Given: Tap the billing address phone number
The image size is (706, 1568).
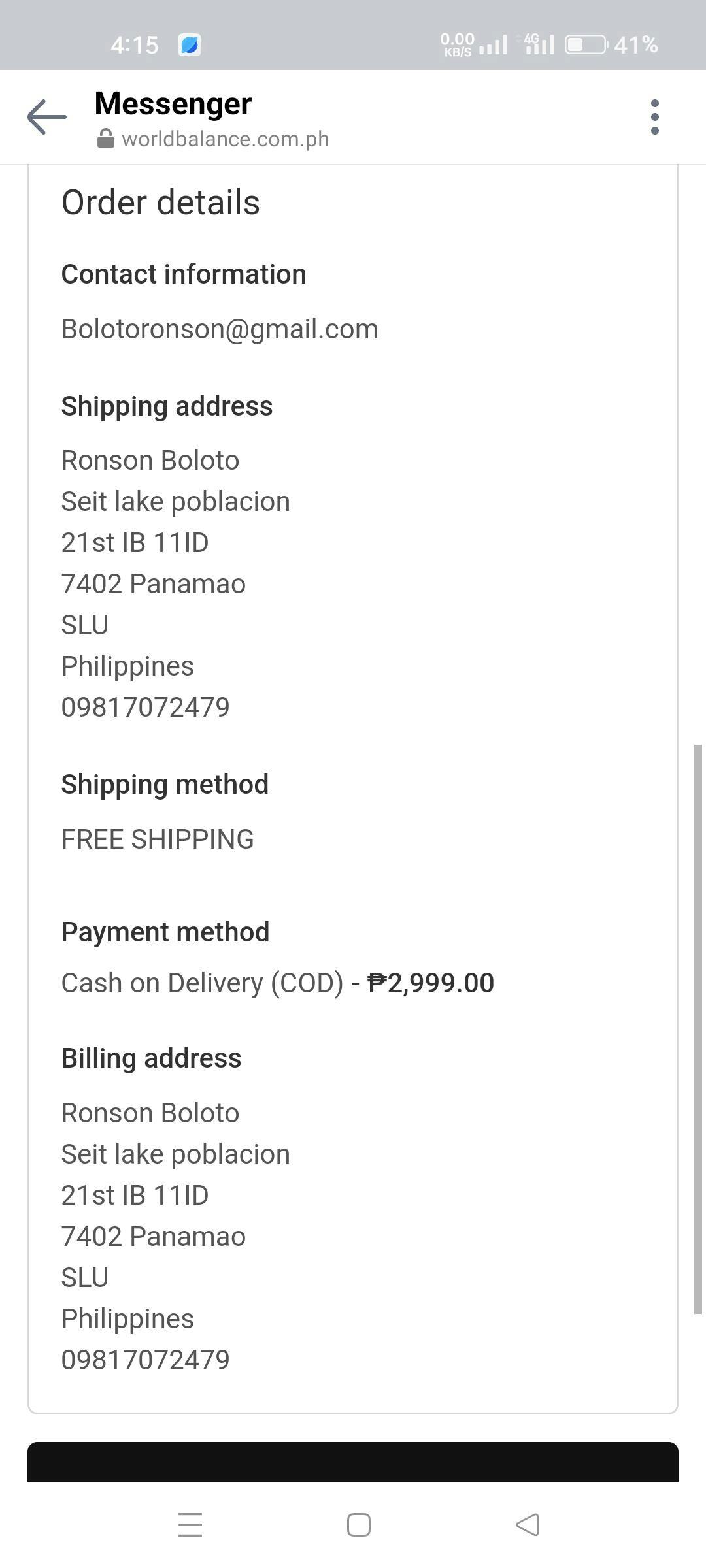Looking at the screenshot, I should coord(145,1360).
